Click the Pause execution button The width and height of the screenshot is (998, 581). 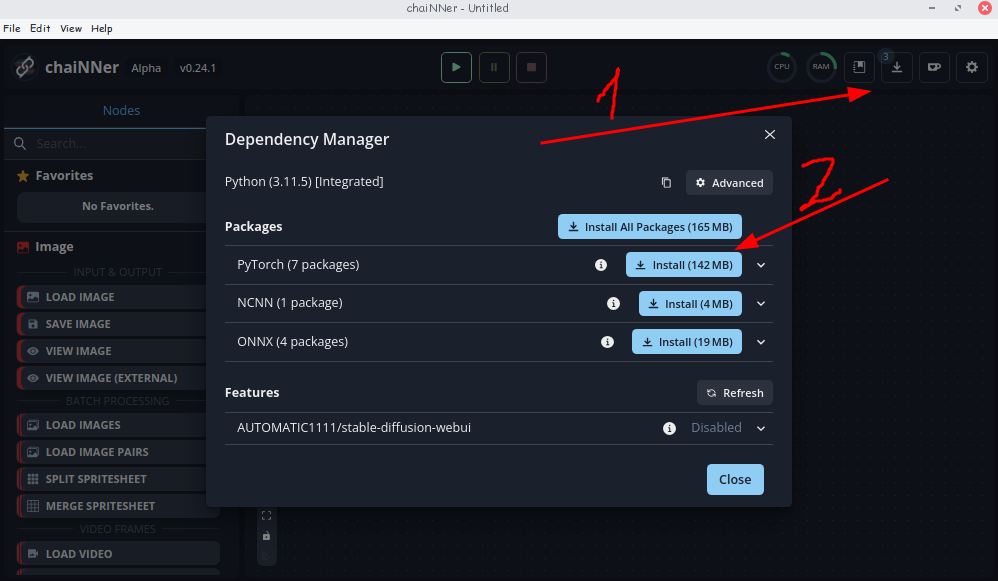[x=494, y=67]
